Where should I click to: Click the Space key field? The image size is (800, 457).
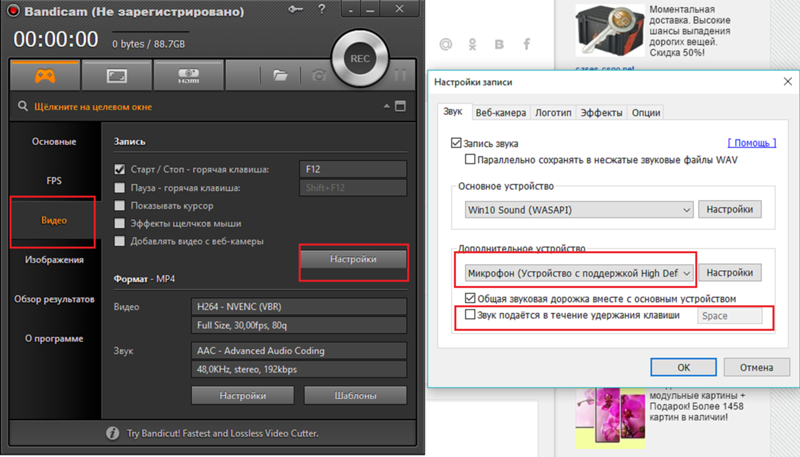(730, 316)
